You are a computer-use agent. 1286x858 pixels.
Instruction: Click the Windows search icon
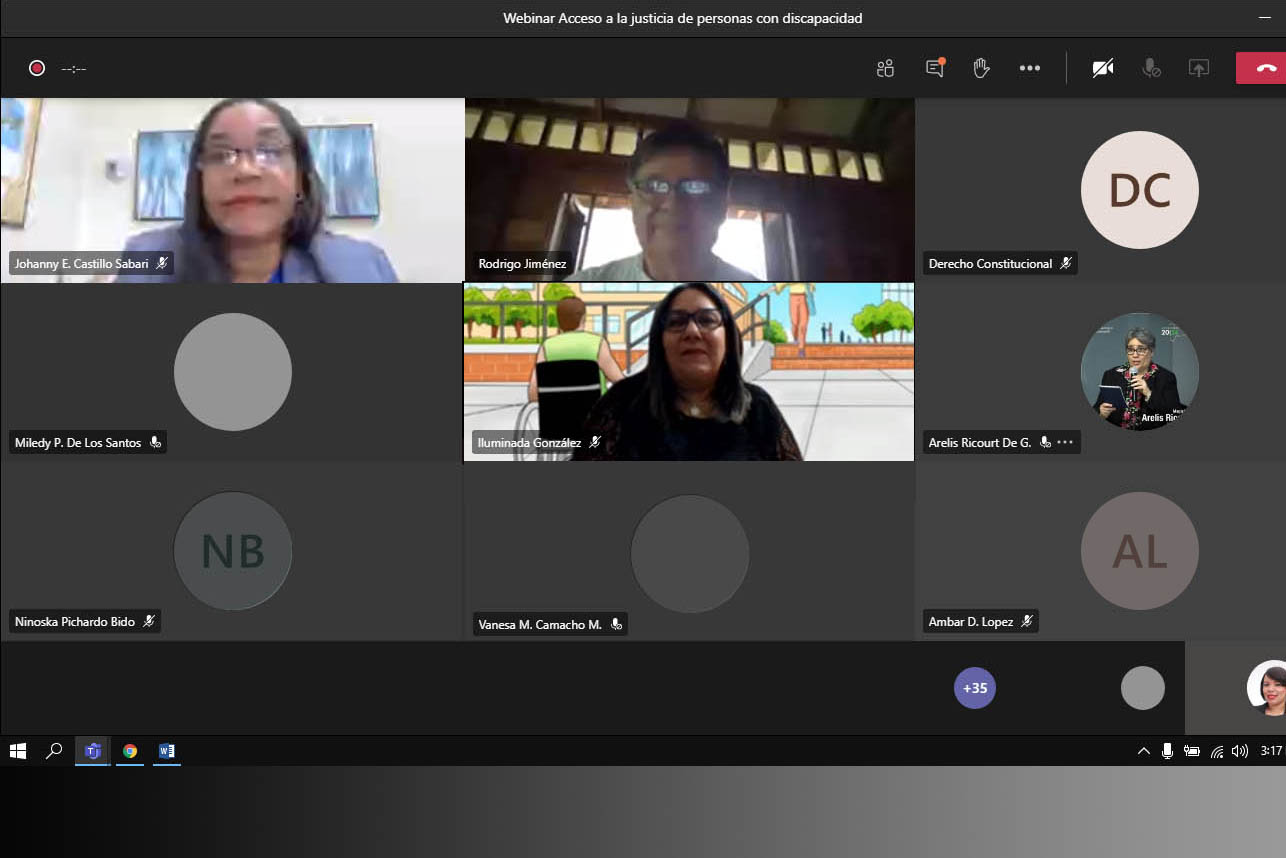click(x=55, y=751)
